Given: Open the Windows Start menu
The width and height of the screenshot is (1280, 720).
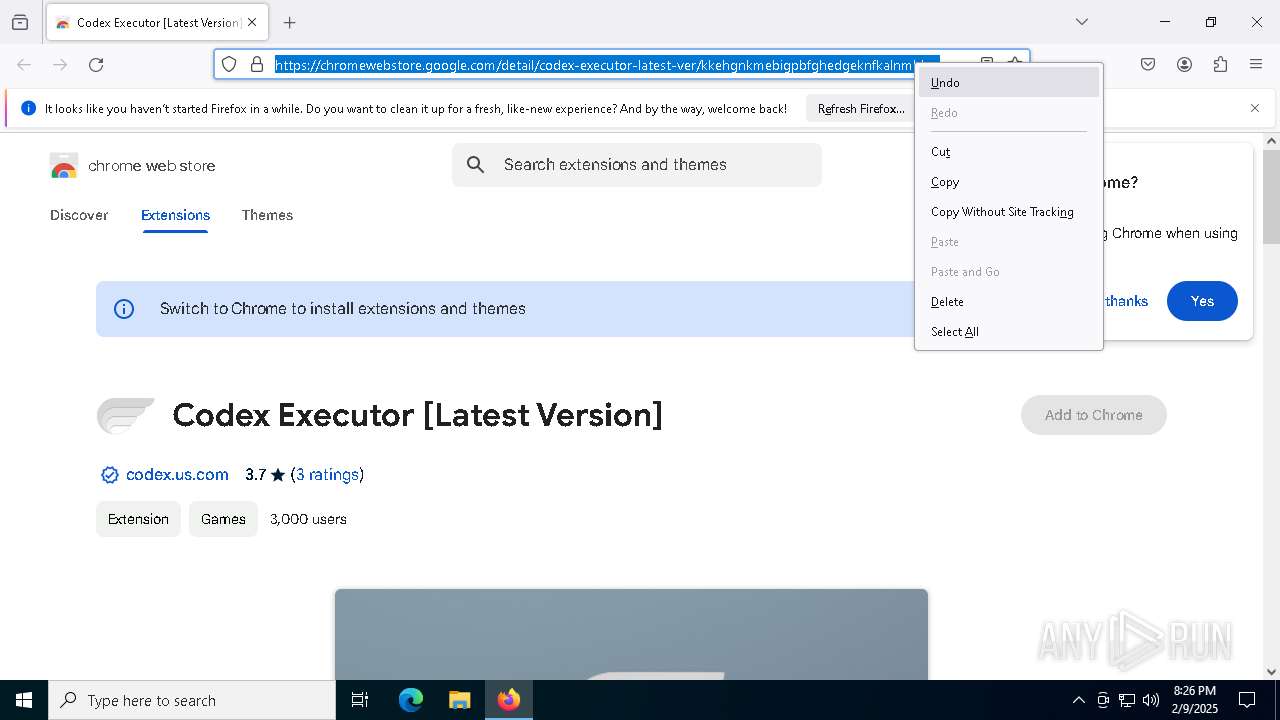Looking at the screenshot, I should click(x=24, y=700).
